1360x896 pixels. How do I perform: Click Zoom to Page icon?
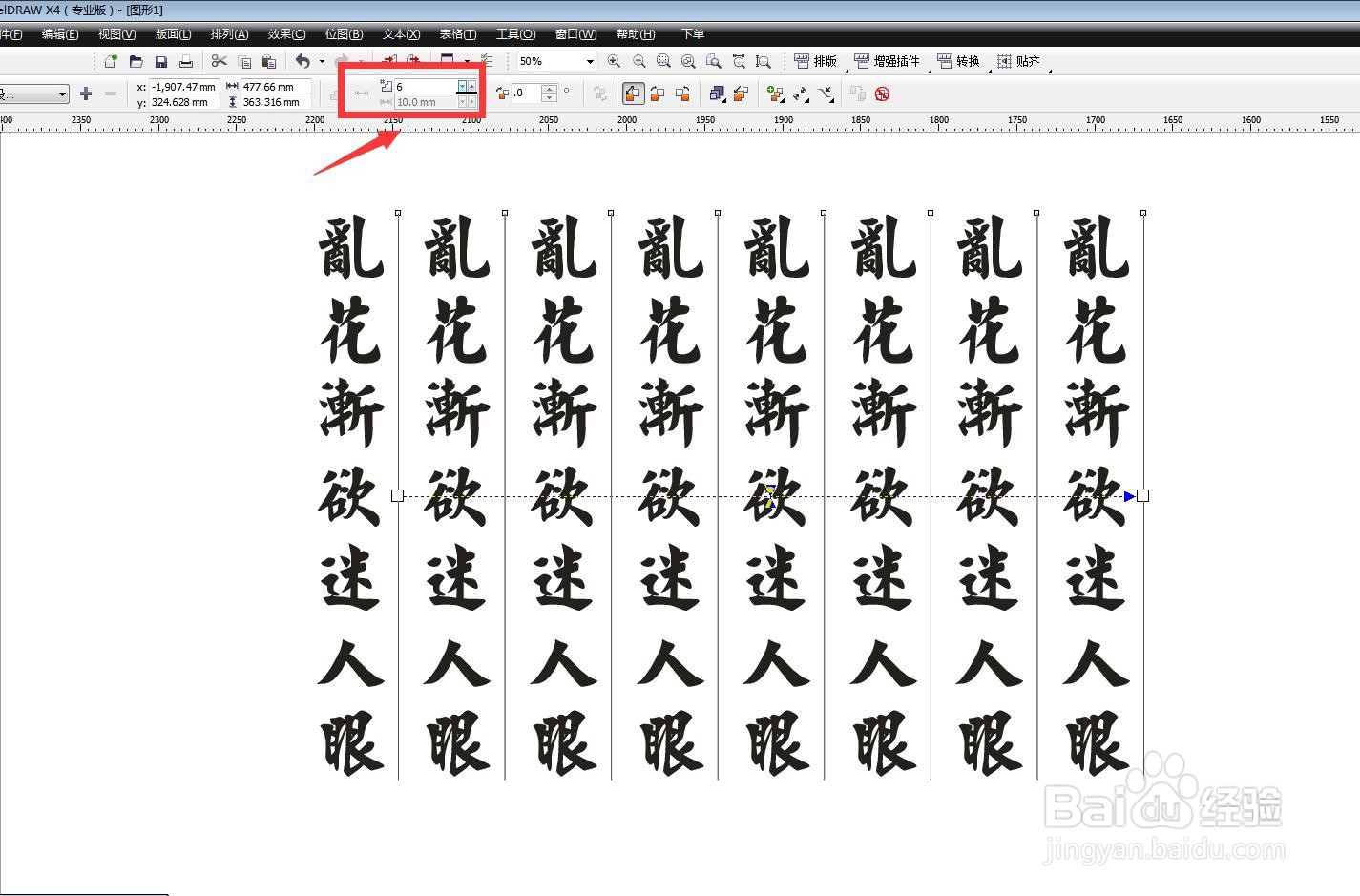[713, 61]
